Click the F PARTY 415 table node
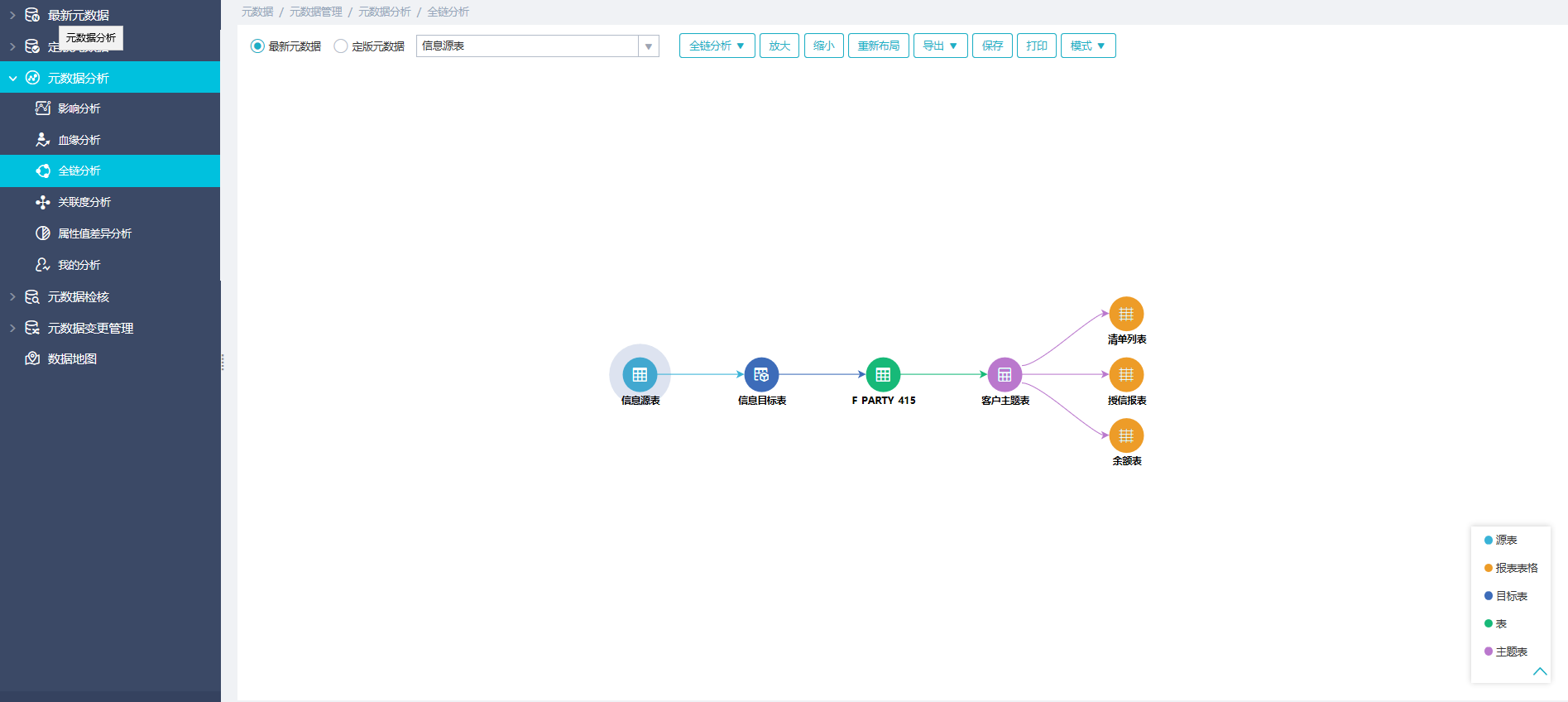The height and width of the screenshot is (702, 1568). point(883,375)
